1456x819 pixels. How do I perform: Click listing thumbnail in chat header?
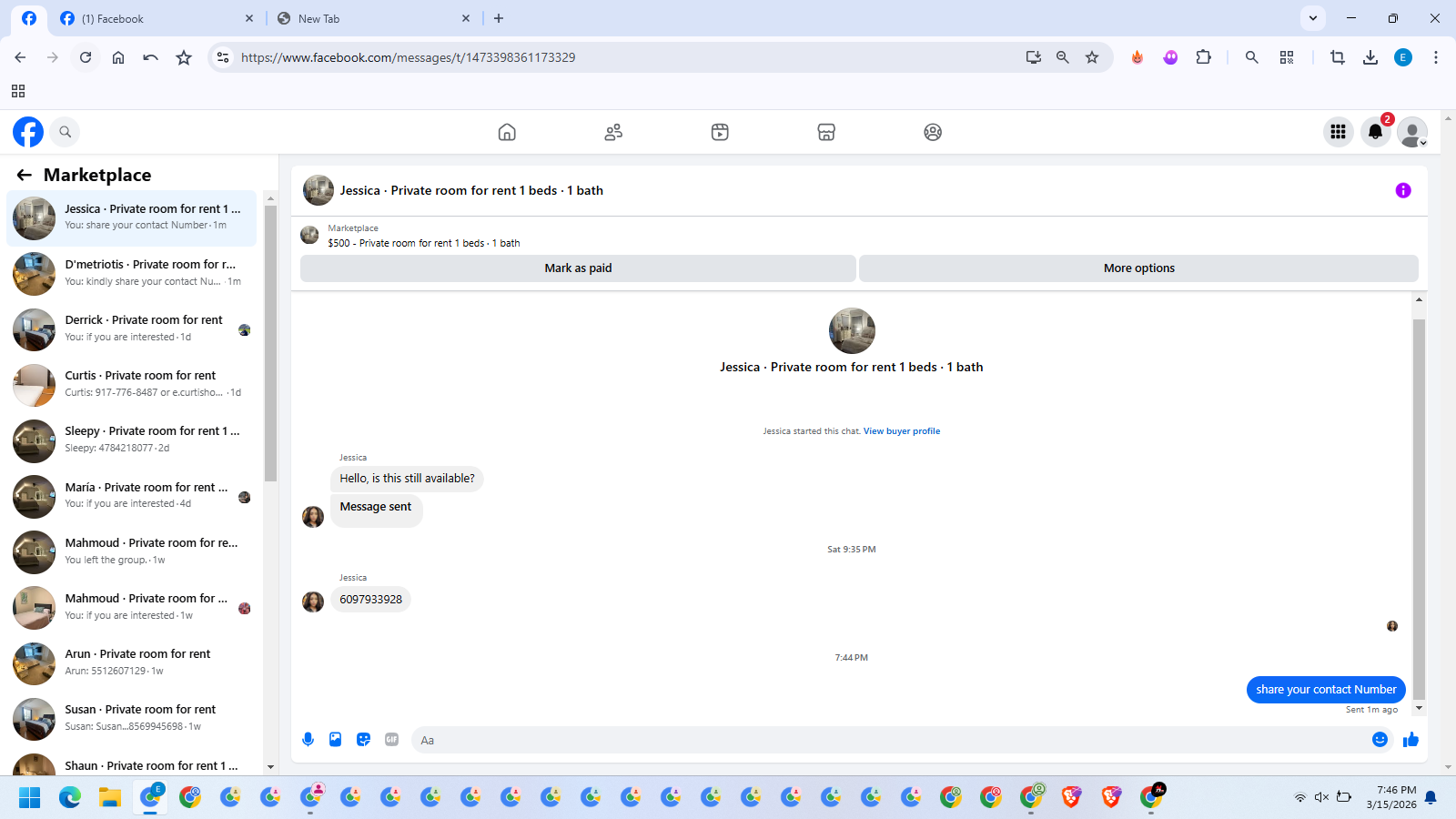click(318, 190)
